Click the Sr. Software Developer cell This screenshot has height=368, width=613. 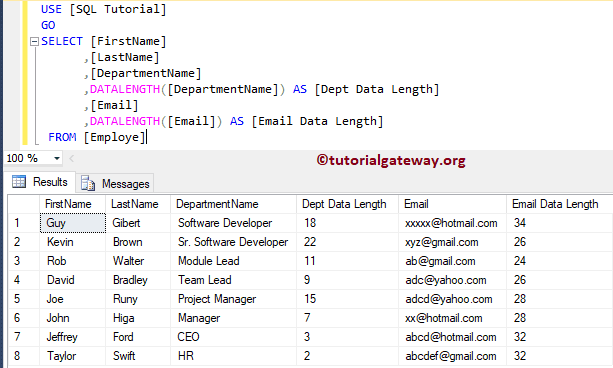(x=233, y=242)
